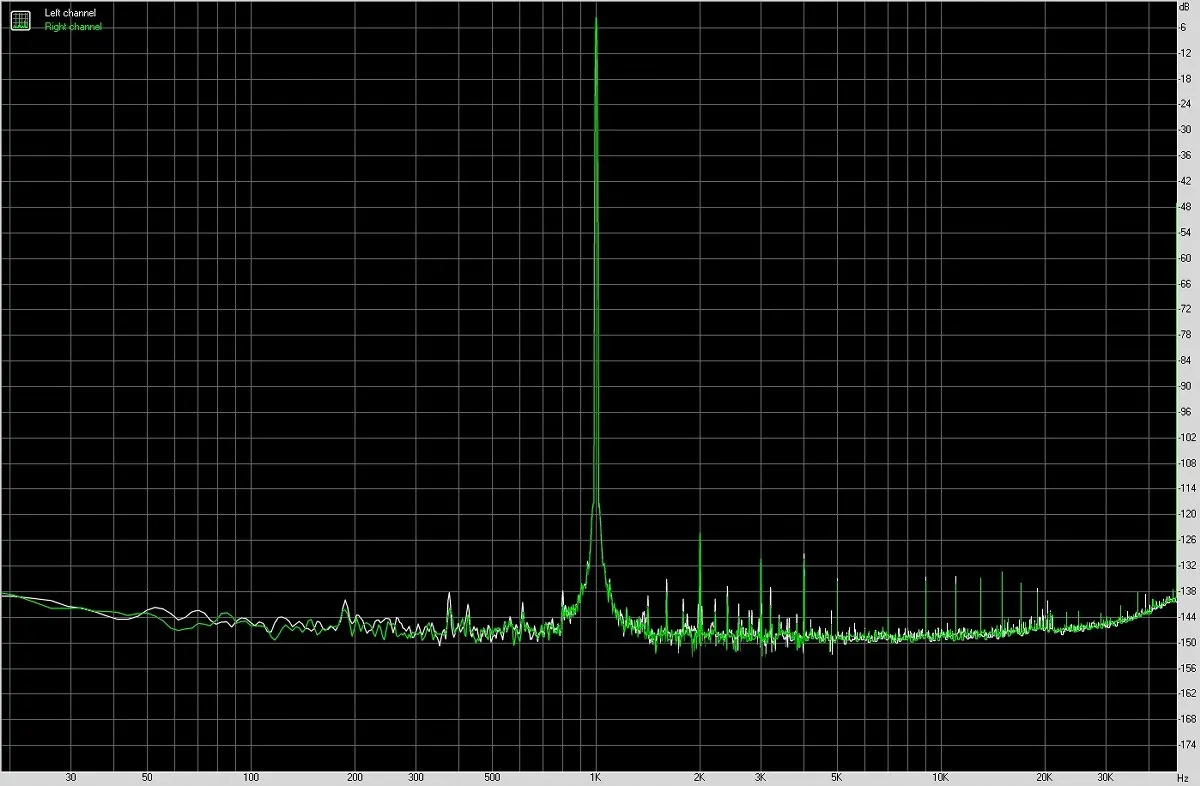The image size is (1200, 786).
Task: Click the "50" frequency axis label
Action: point(147,777)
